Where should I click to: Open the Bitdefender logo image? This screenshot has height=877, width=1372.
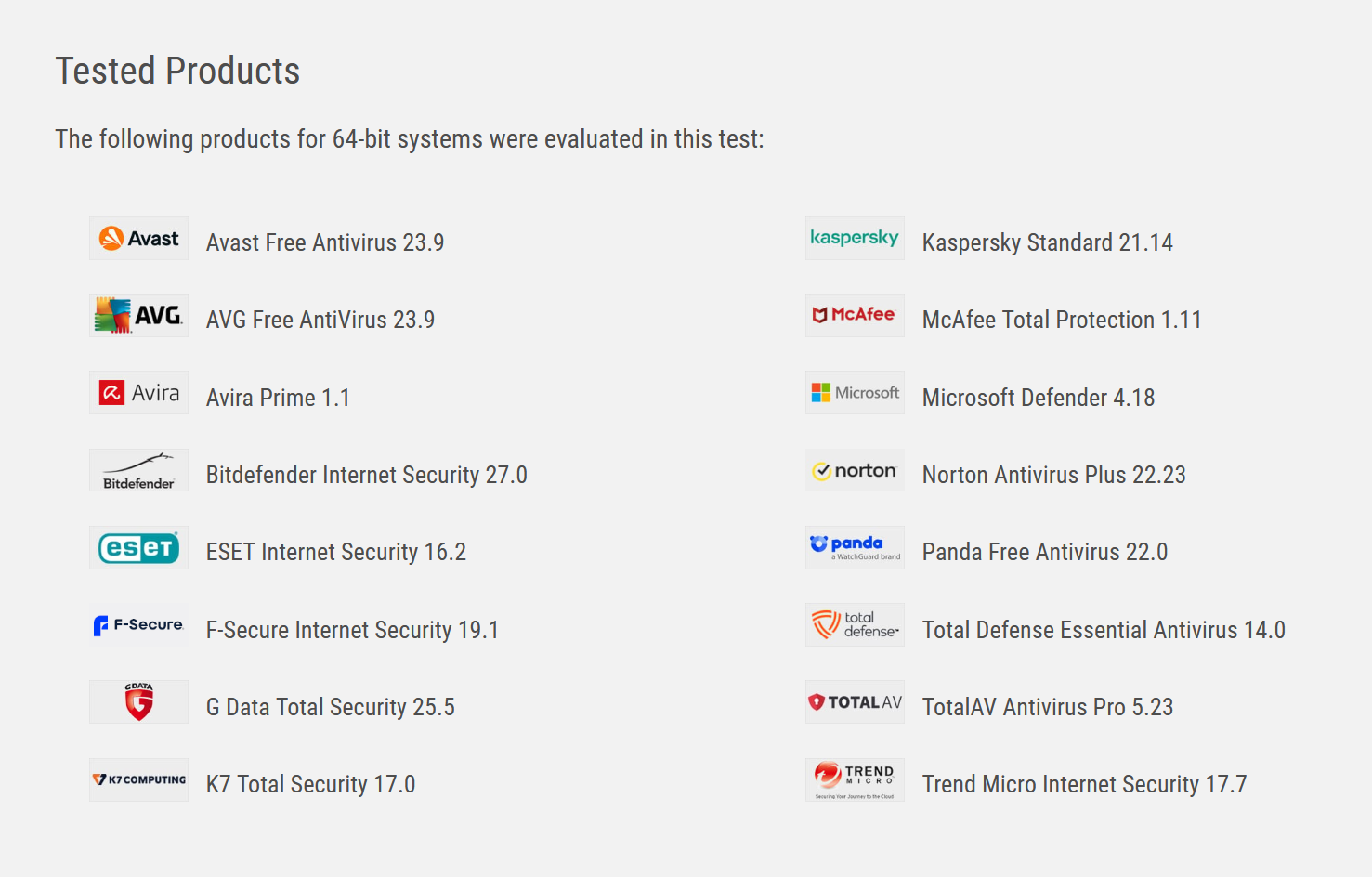click(138, 471)
